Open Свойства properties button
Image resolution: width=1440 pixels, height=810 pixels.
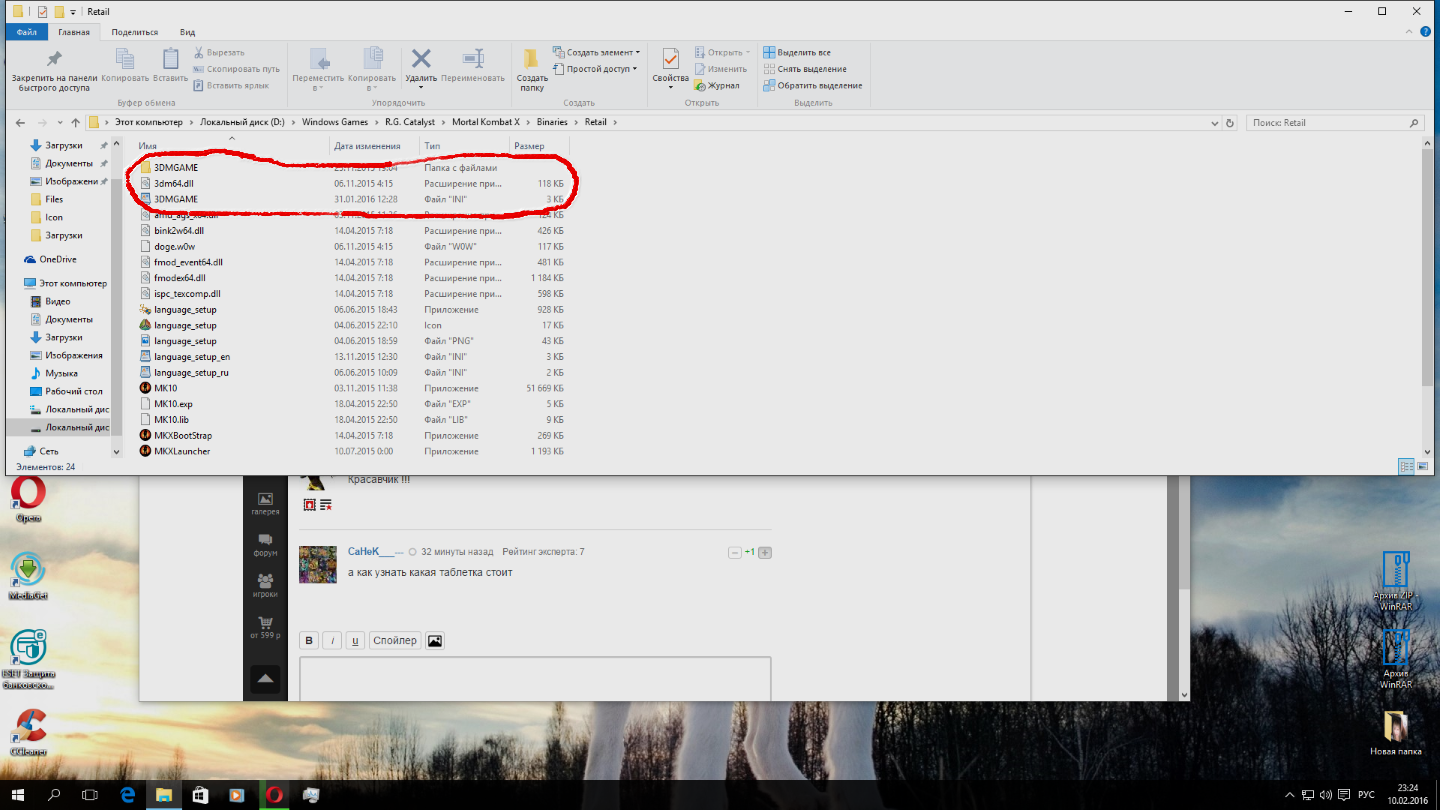[670, 68]
